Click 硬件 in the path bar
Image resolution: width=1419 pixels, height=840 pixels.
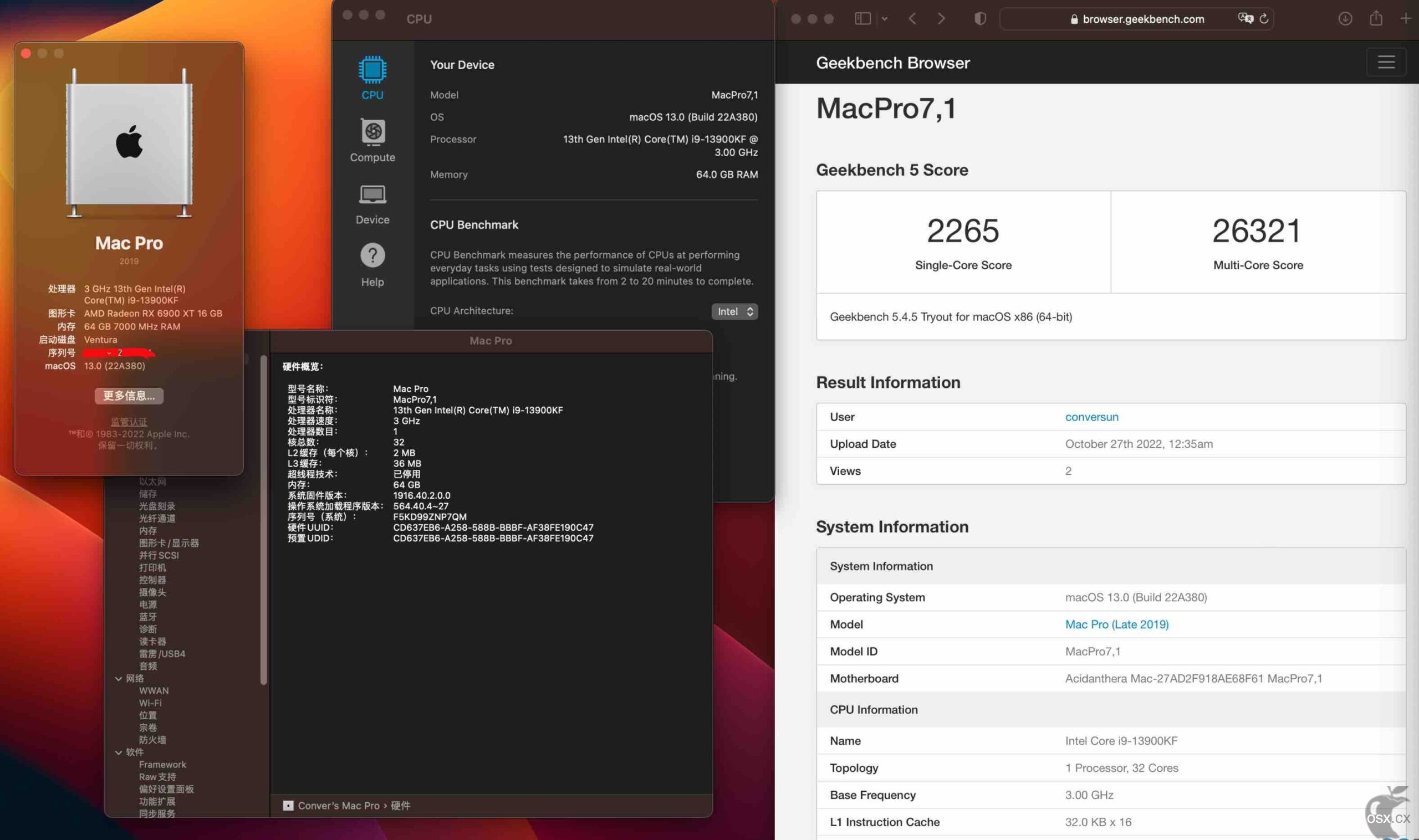pos(400,805)
